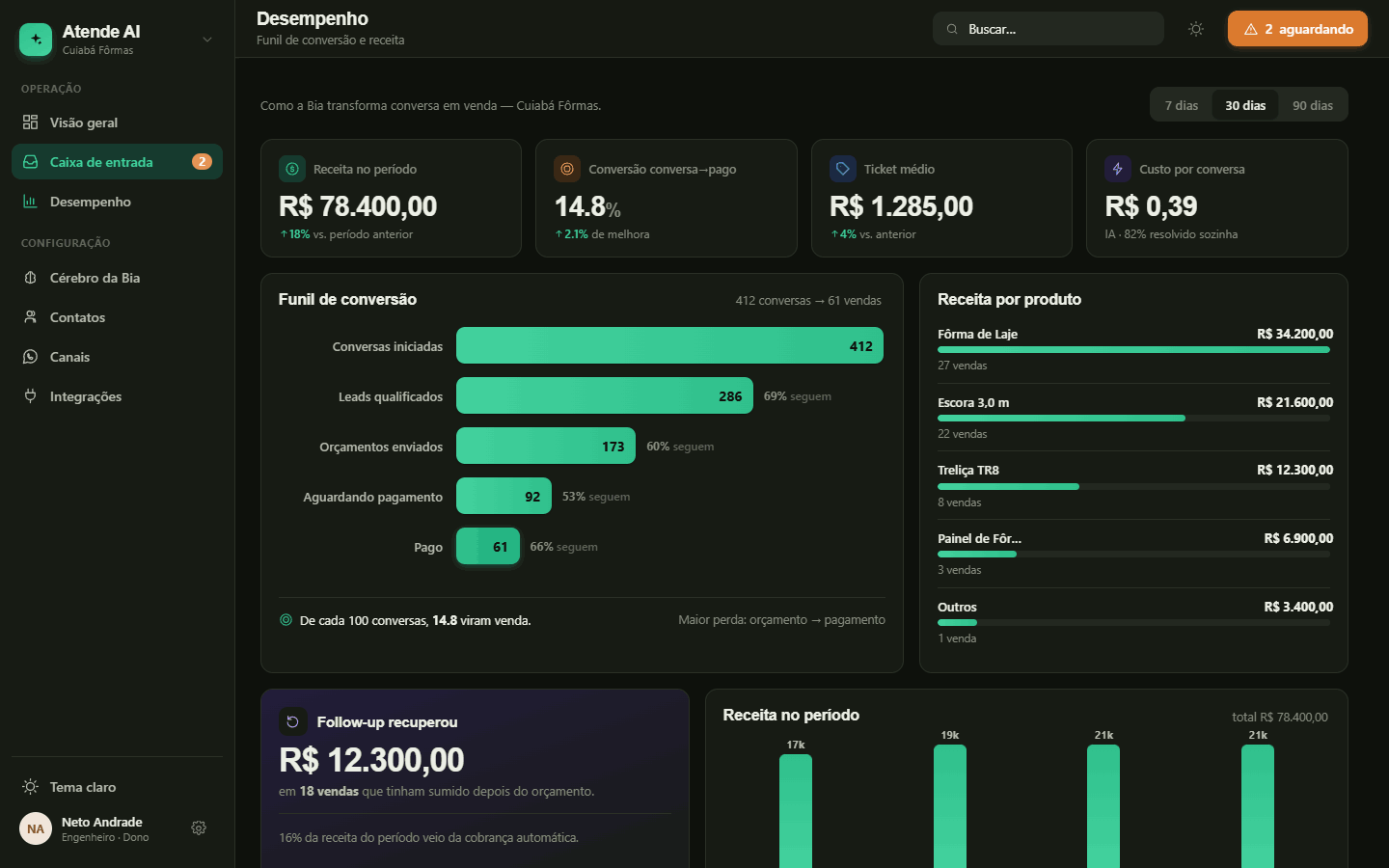Open the Integrações page
1389x868 pixels.
point(117,396)
